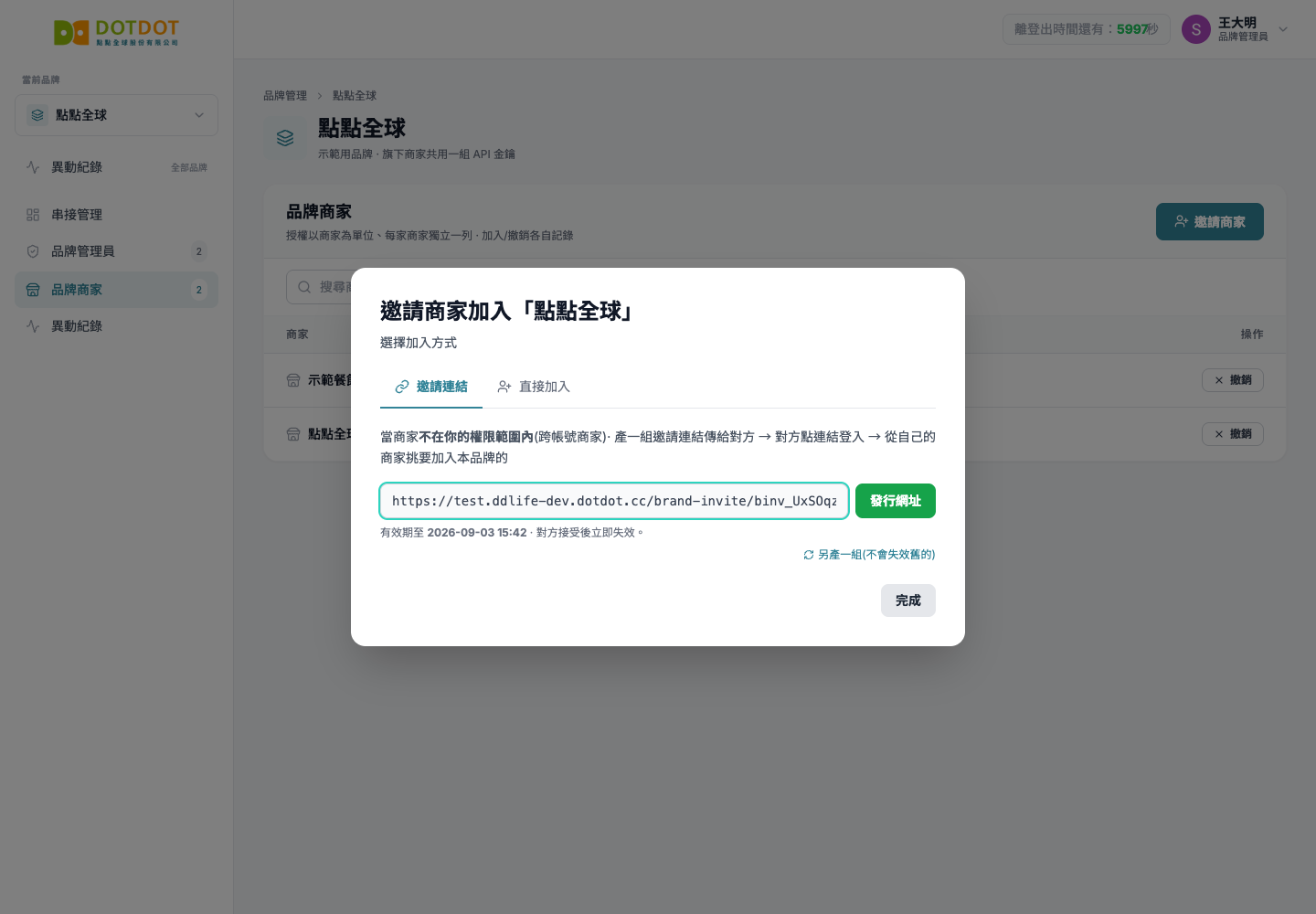Viewport: 1316px width, 914px height.
Task: Click the shield icon beside 品牌管理員
Action: coord(33,251)
